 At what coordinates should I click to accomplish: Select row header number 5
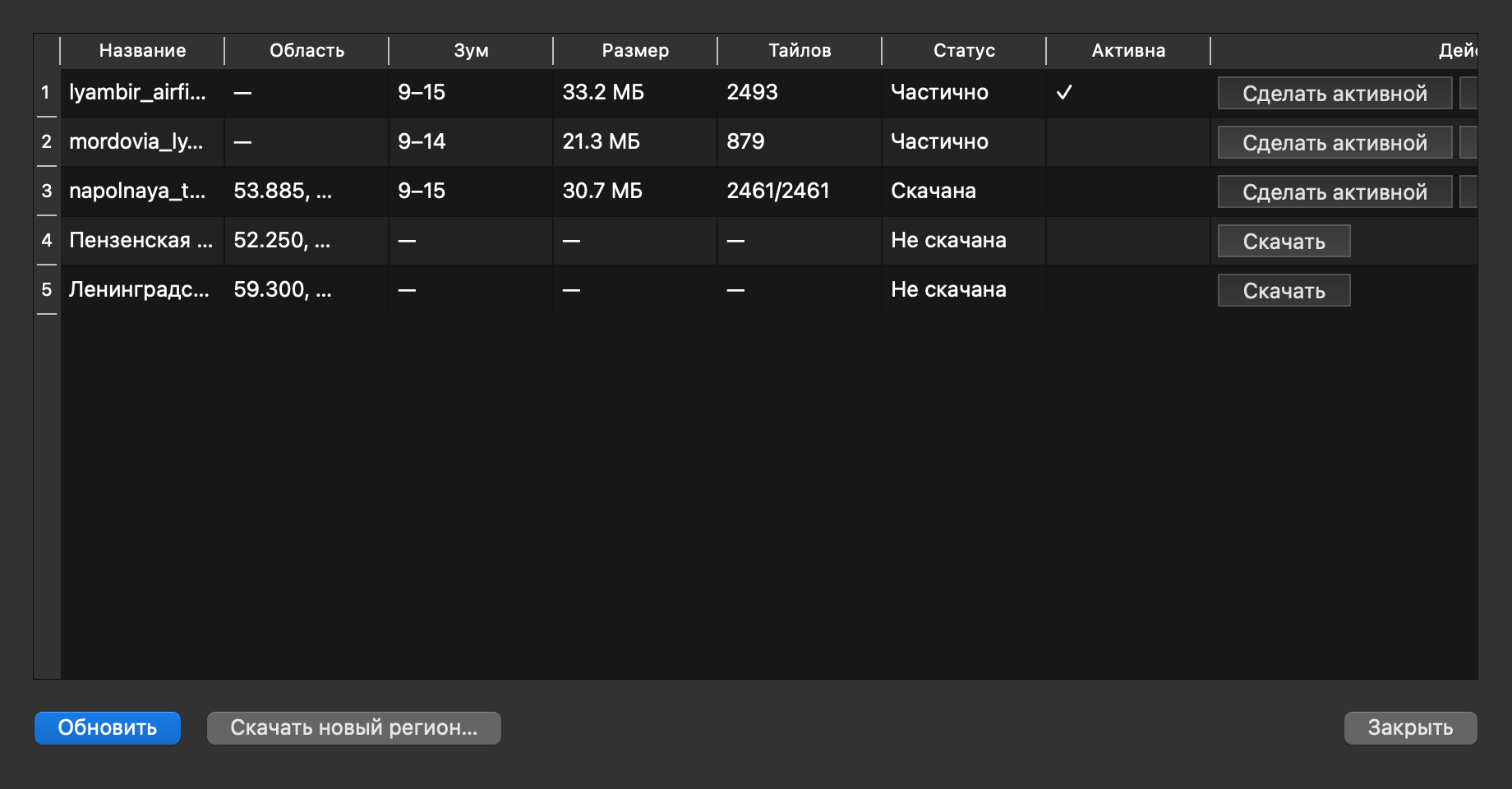[47, 289]
